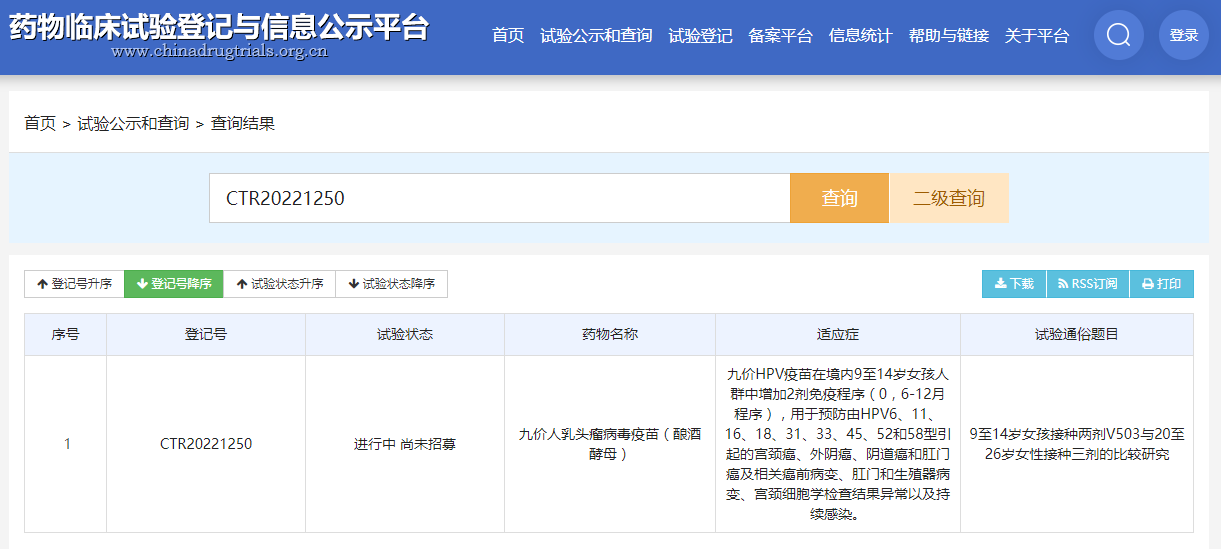Select 登记号降序 descending sort

click(x=174, y=284)
